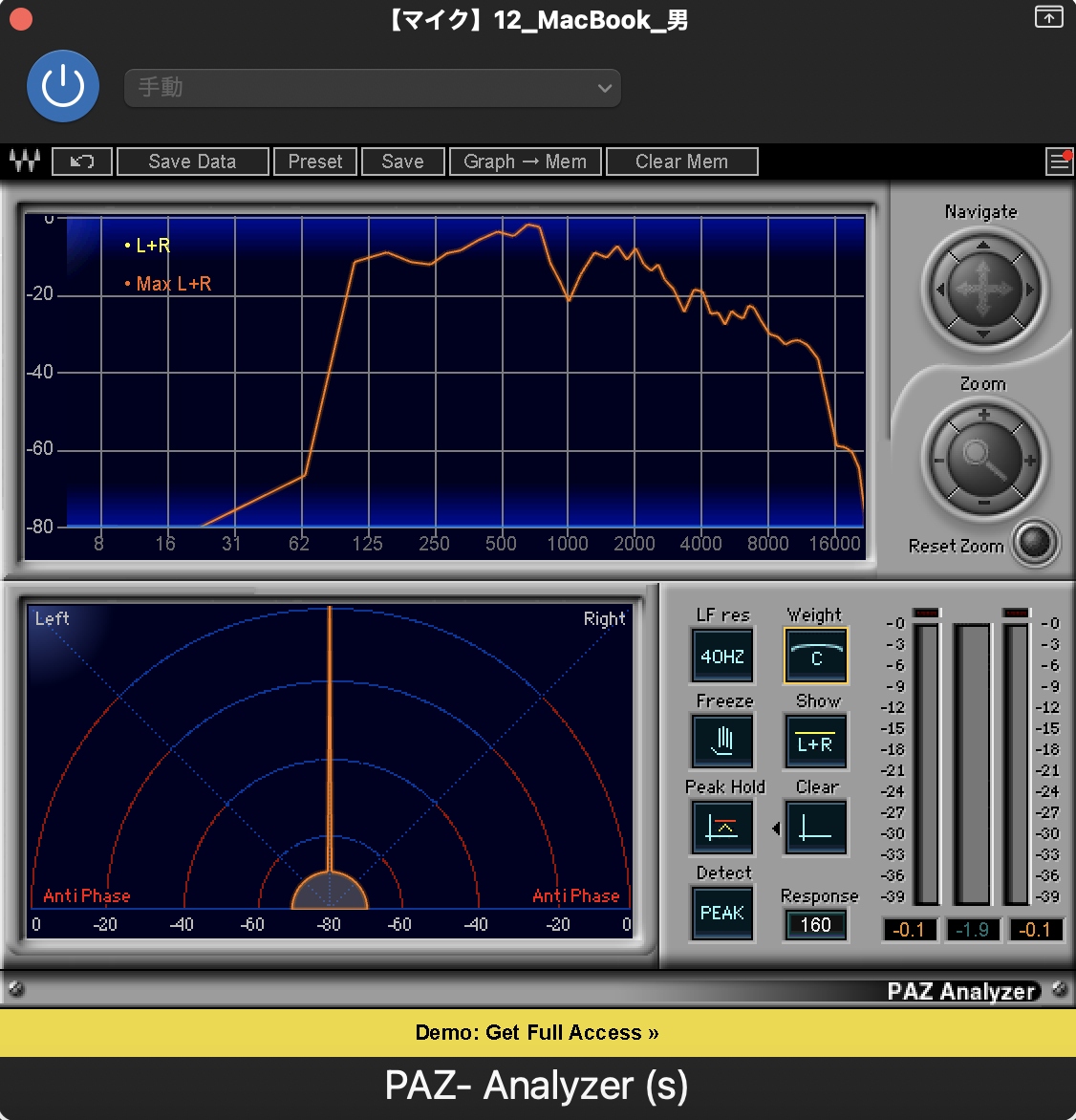Image resolution: width=1076 pixels, height=1120 pixels.
Task: Click the Max L+R legend label
Action: pos(174,284)
